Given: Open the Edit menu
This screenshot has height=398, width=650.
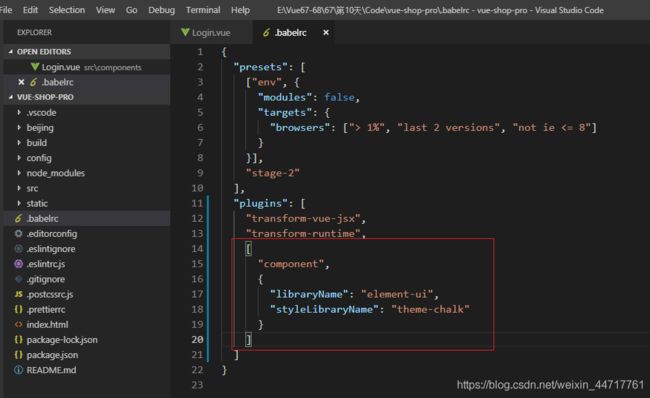Looking at the screenshot, I should [30, 10].
